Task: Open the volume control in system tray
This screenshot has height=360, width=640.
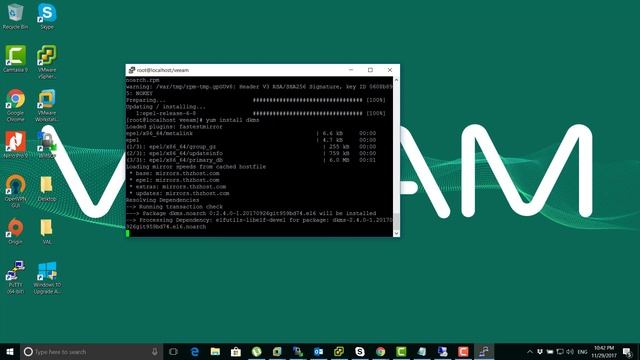Action: click(570, 351)
